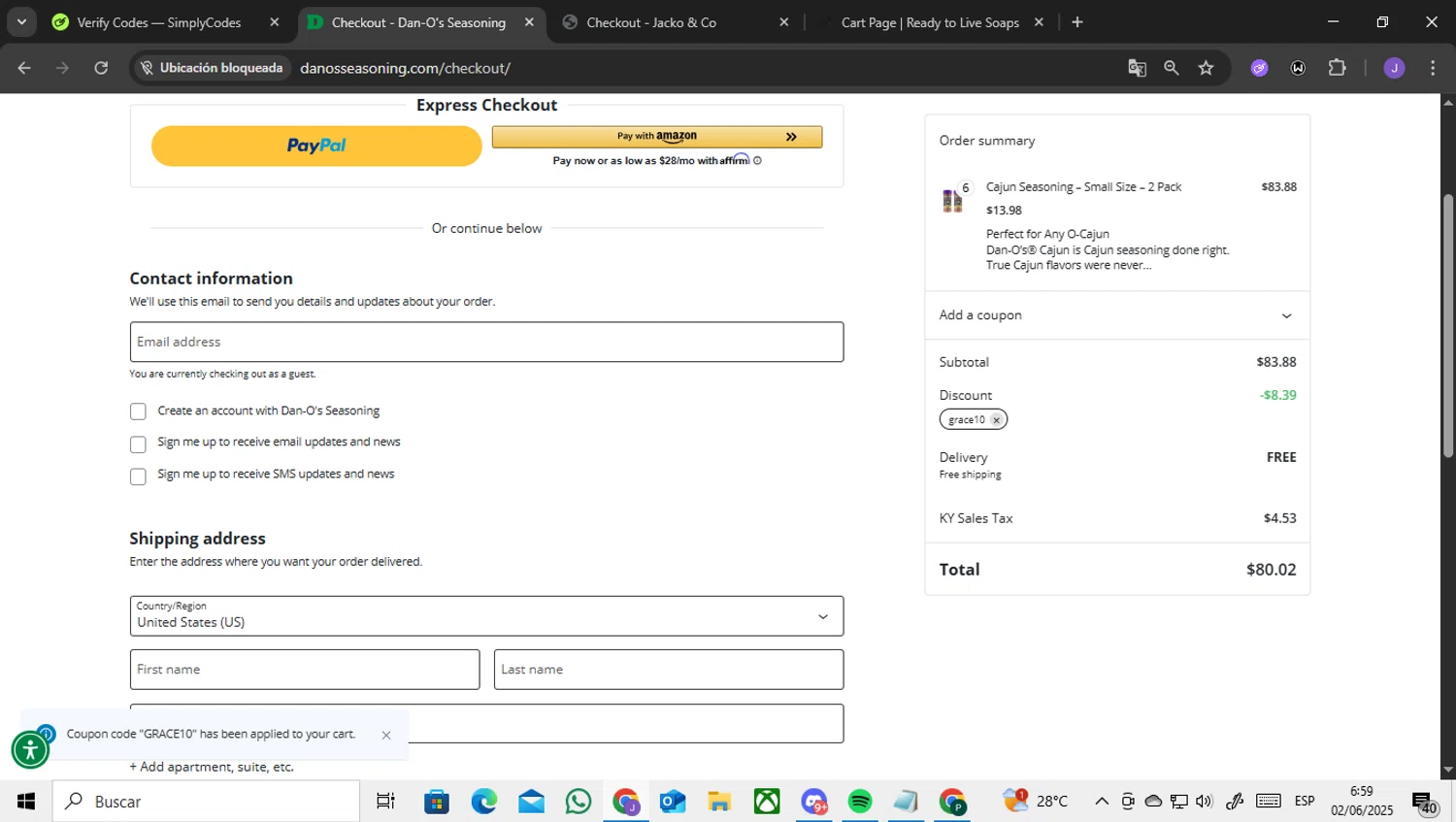
Task: Open File Explorer from taskbar
Action: click(719, 802)
